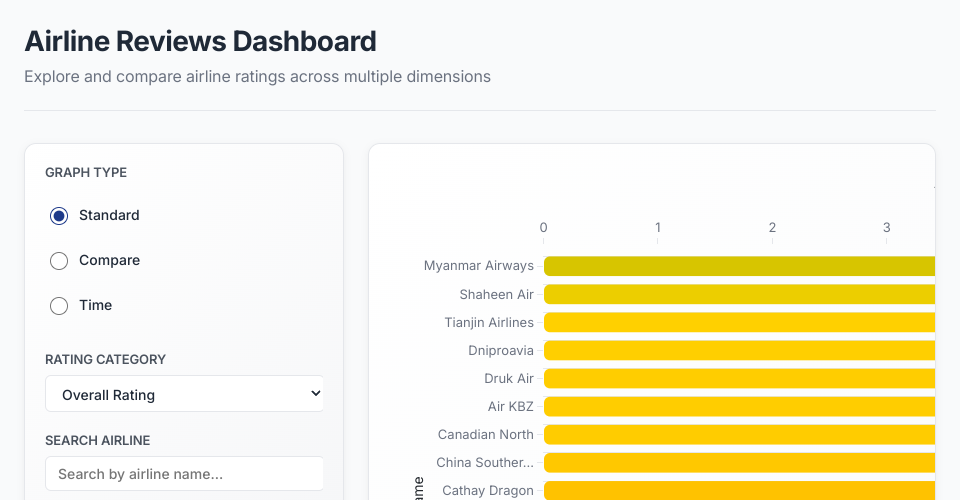Click the Search by airline name field

click(x=184, y=474)
